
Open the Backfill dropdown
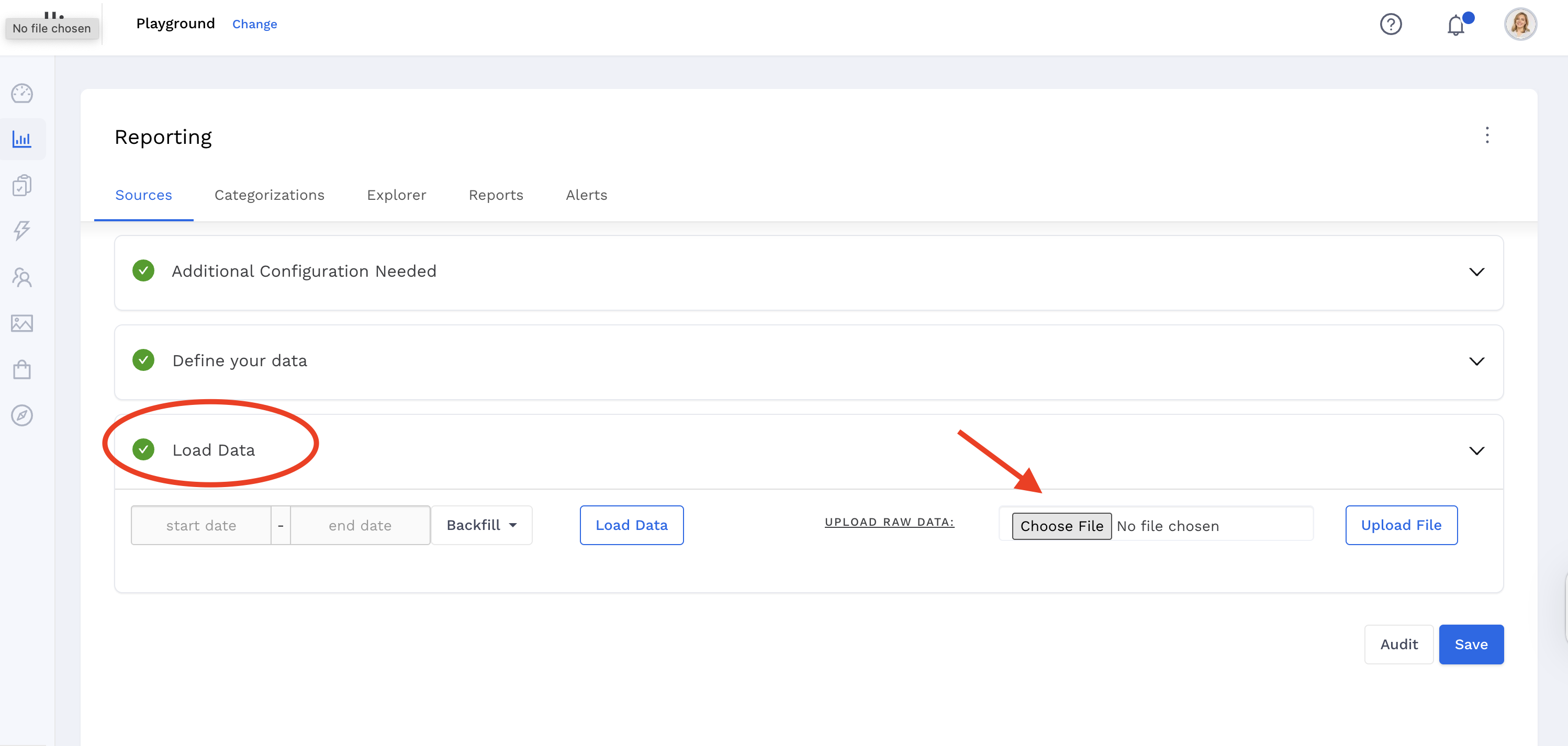point(481,525)
